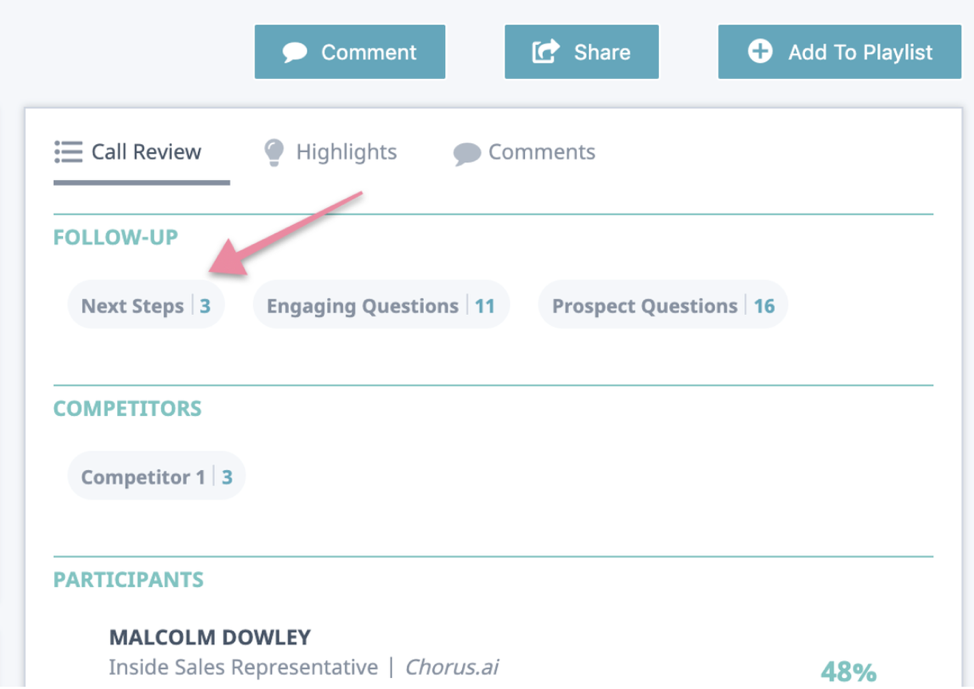Click the list icon beside Call Review

pyautogui.click(x=68, y=152)
